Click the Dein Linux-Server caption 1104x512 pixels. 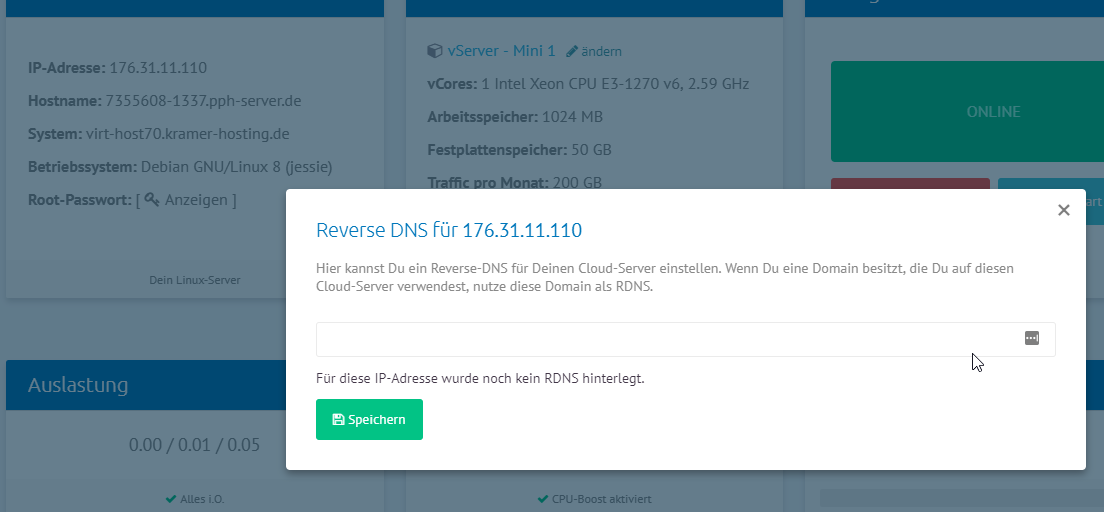coord(195,280)
